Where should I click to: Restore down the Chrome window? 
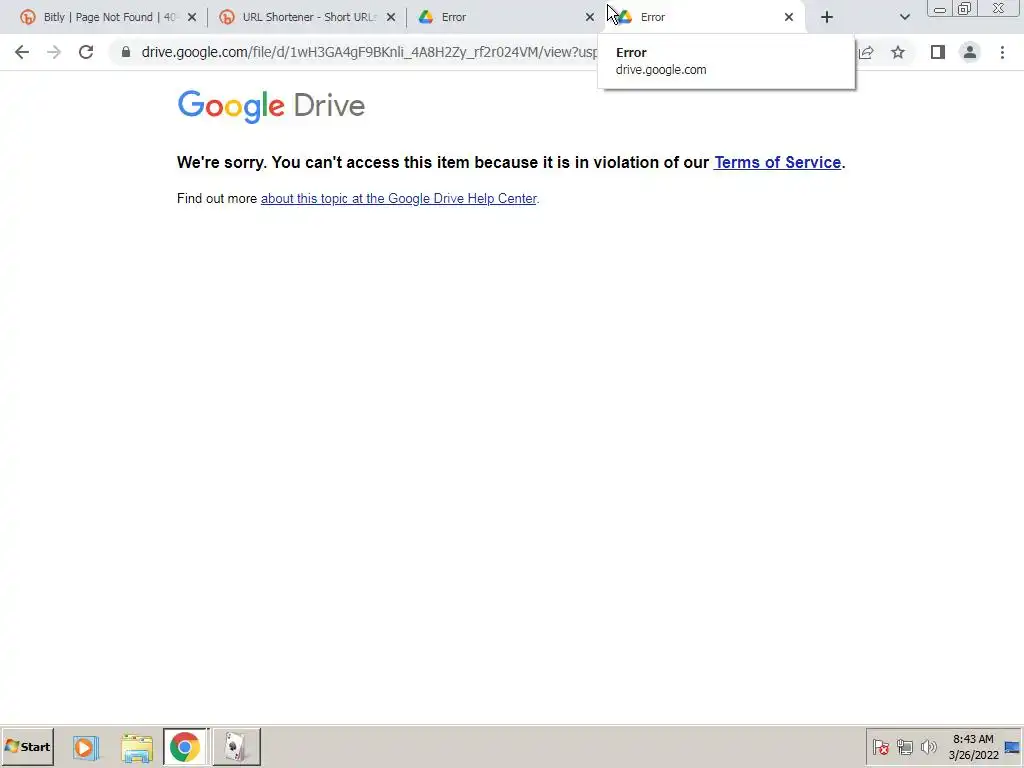click(964, 9)
